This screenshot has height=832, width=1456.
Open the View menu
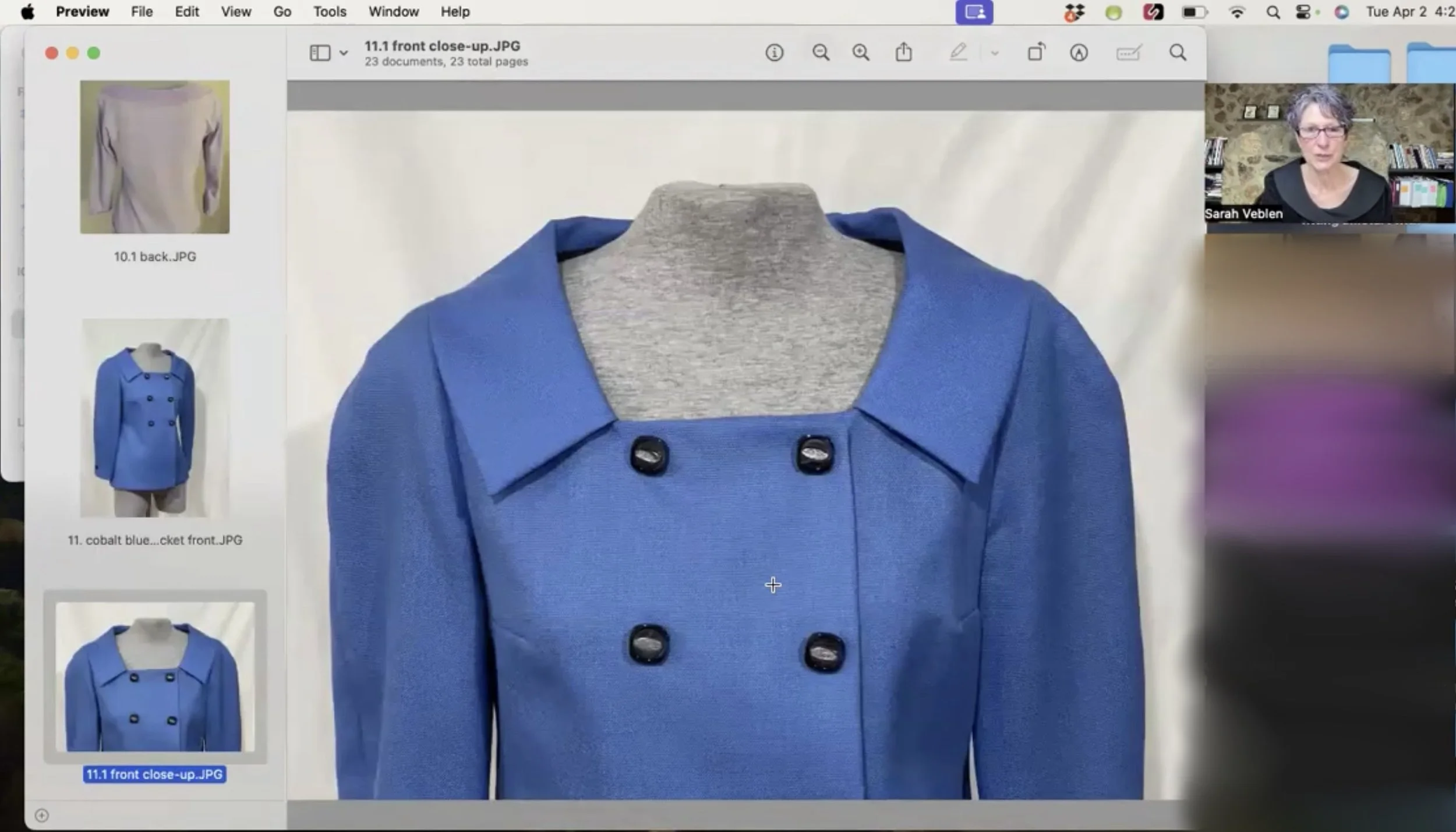tap(236, 12)
